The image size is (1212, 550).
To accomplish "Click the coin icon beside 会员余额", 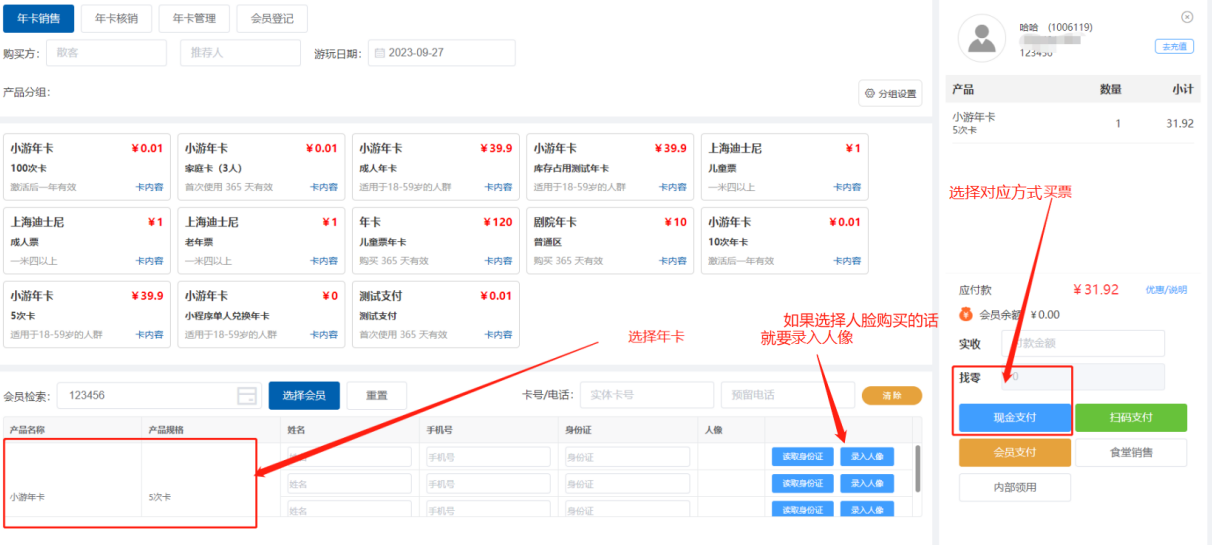I will coord(965,314).
